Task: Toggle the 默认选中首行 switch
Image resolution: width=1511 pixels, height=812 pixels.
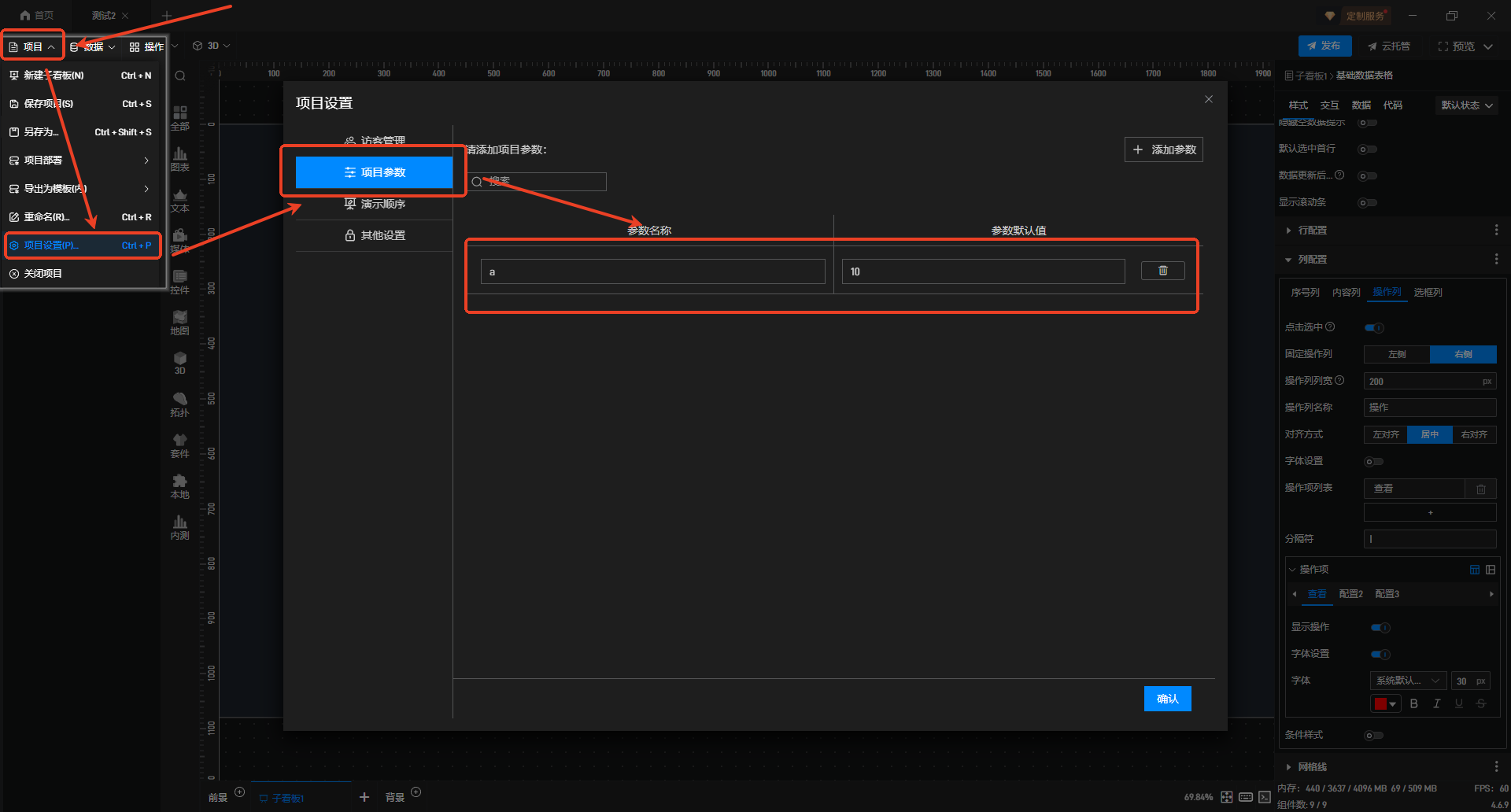Action: [1368, 149]
